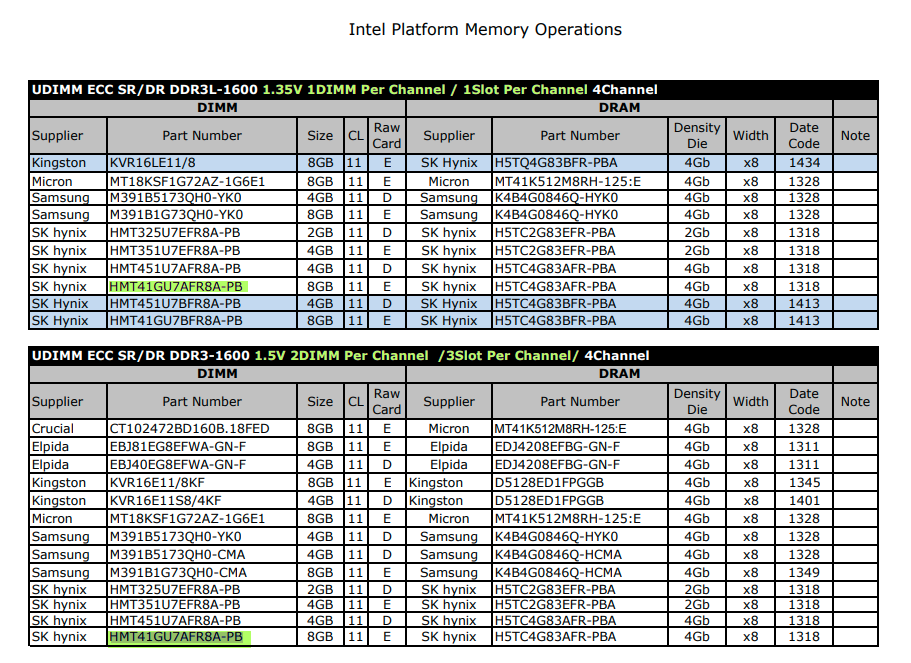Click D5128ED1FPGGB in the KVR16E11/8KF row
The image size is (911, 663).
549,483
